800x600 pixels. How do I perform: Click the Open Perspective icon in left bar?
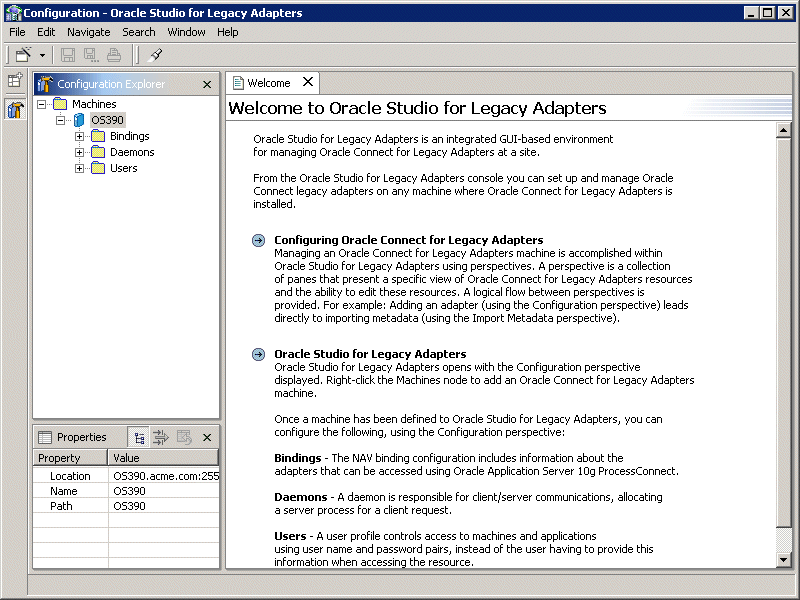(15, 80)
